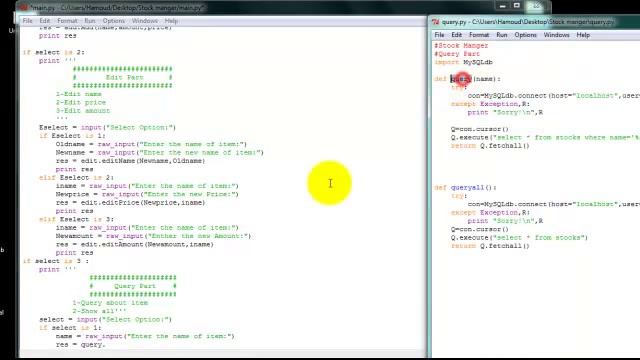Click 'res = edit.editPrice(Newprice,iname)' line
Viewport: 640px width, 360px height.
[131, 202]
